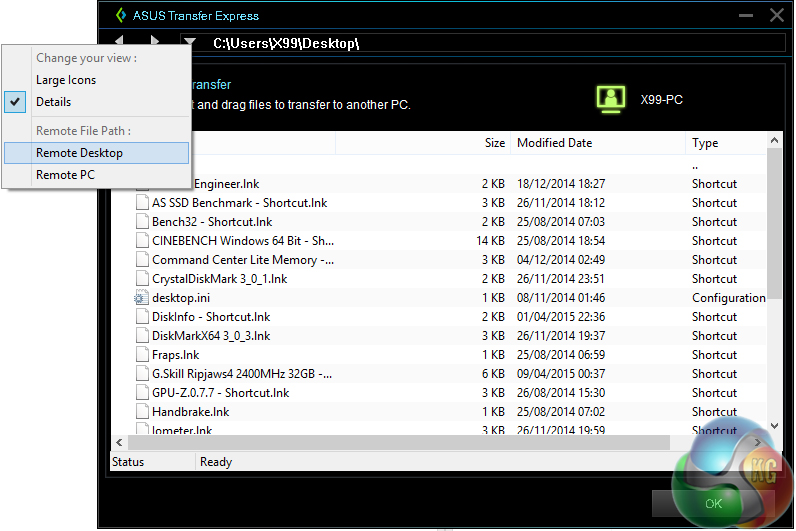Click file icon beside DiskInfo shortcut
Image resolution: width=796 pixels, height=531 pixels.
142,317
